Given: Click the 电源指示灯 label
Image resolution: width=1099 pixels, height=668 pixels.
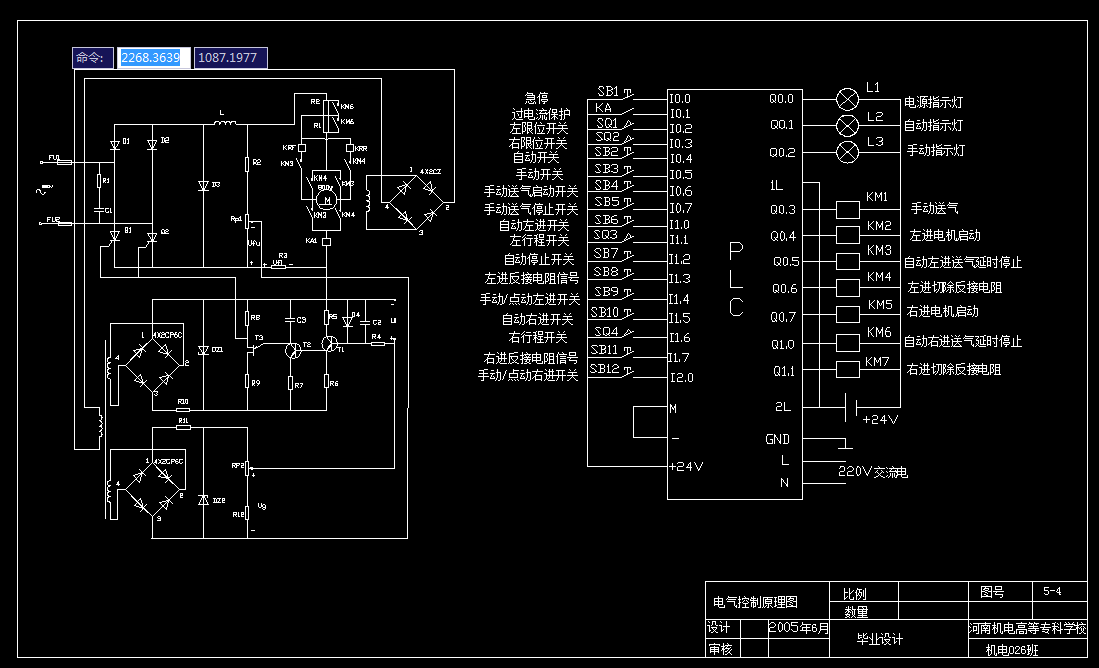Looking at the screenshot, I should click(x=933, y=103).
